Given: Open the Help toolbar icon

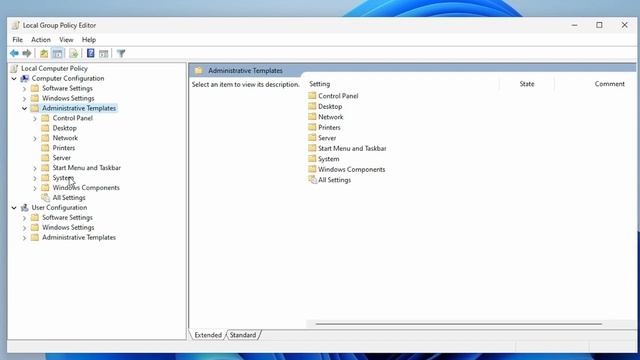Looking at the screenshot, I should click(91, 53).
